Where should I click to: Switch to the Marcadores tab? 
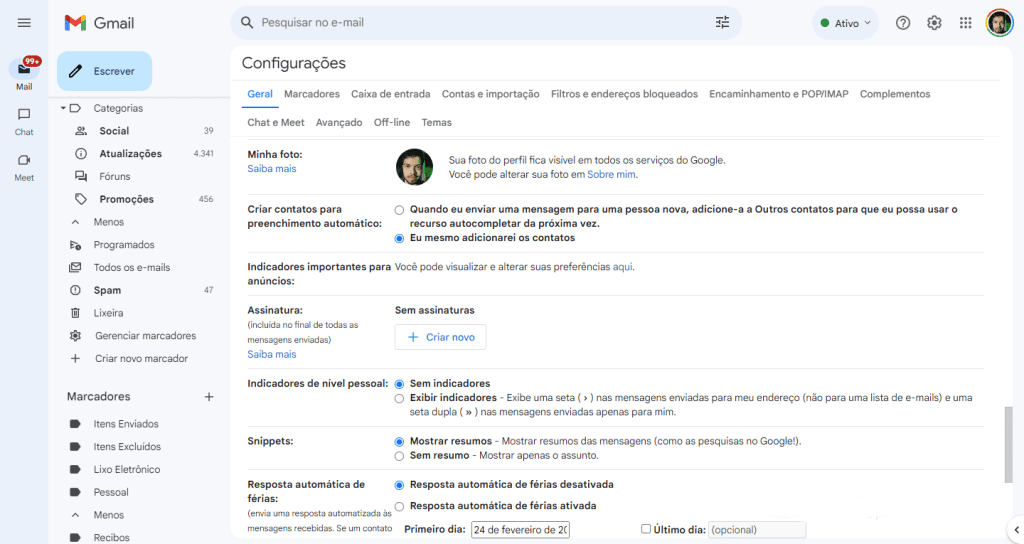(312, 94)
